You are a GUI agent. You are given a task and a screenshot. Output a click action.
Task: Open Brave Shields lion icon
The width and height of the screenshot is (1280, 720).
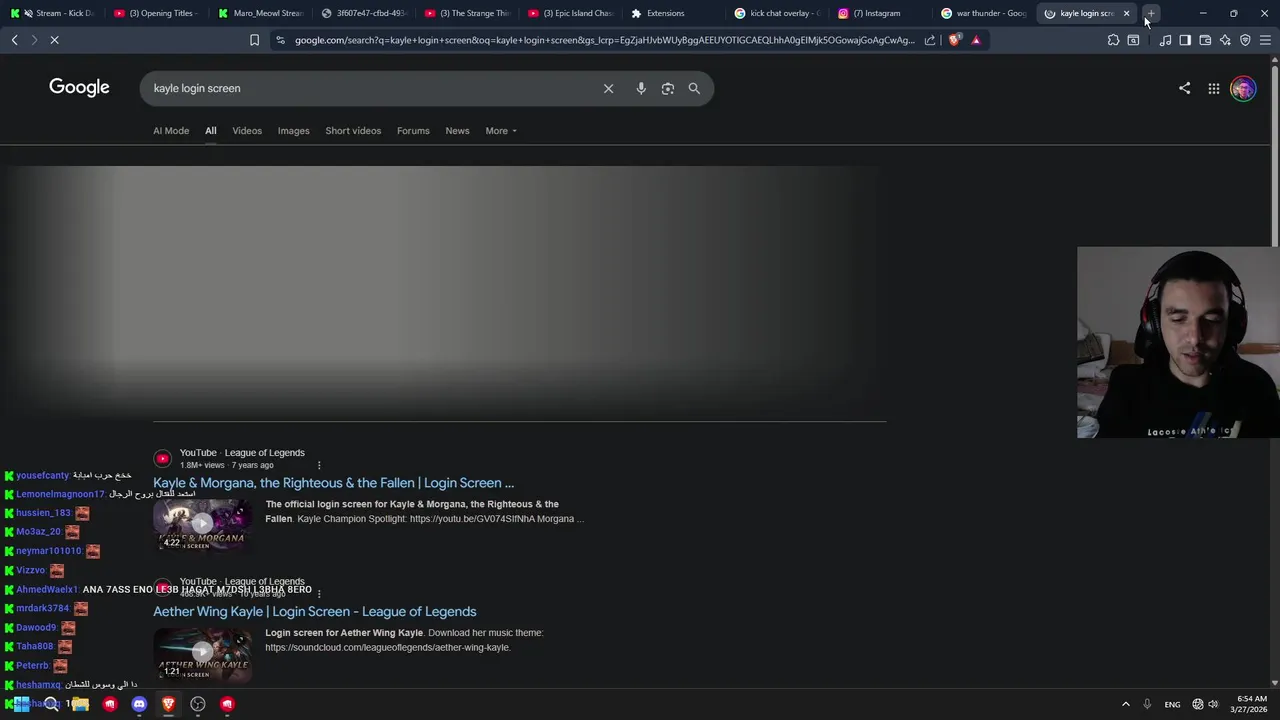tap(955, 40)
